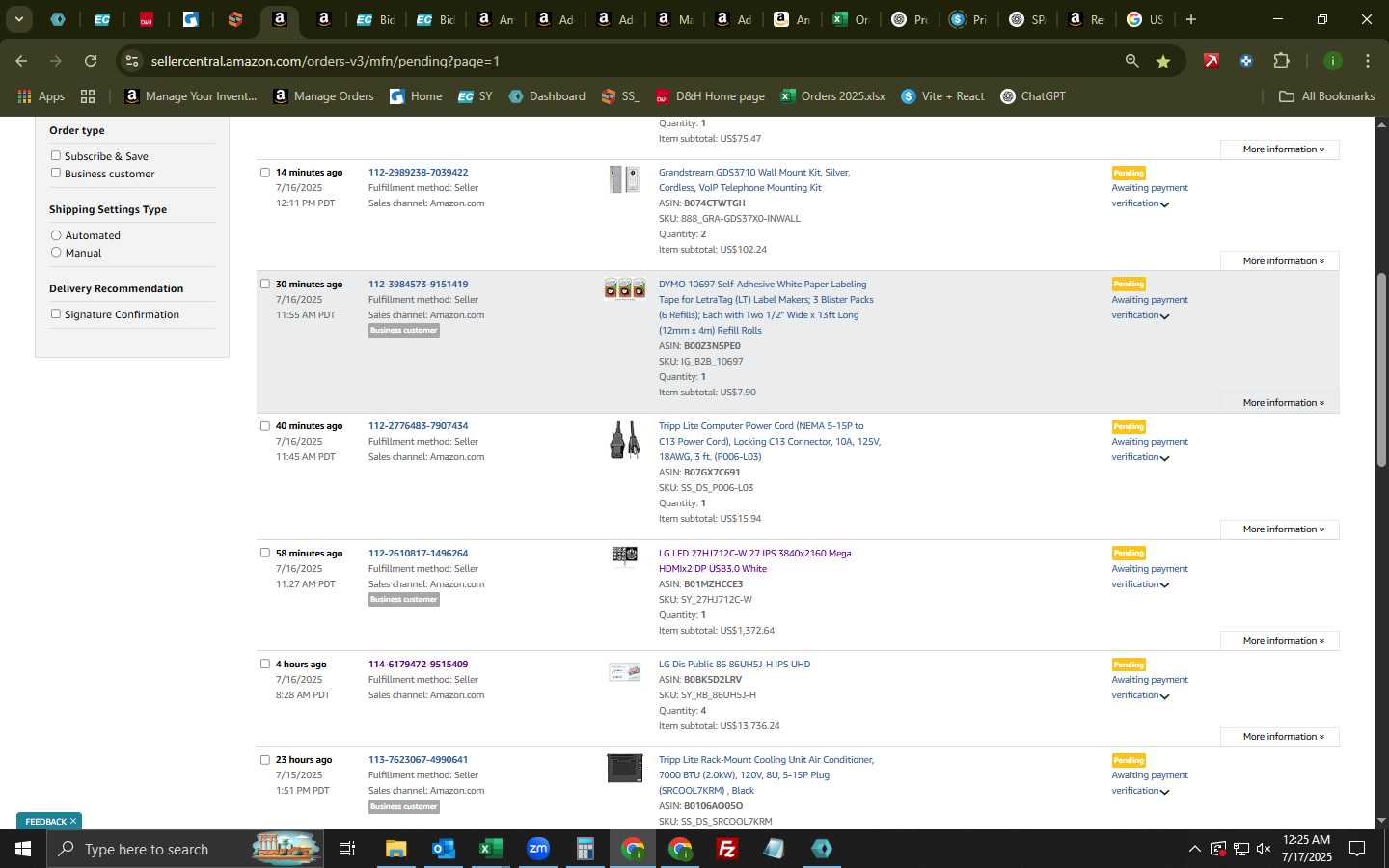Click the page vertical scrollbar thumb
The width and height of the screenshot is (1389, 868).
pos(1381,372)
